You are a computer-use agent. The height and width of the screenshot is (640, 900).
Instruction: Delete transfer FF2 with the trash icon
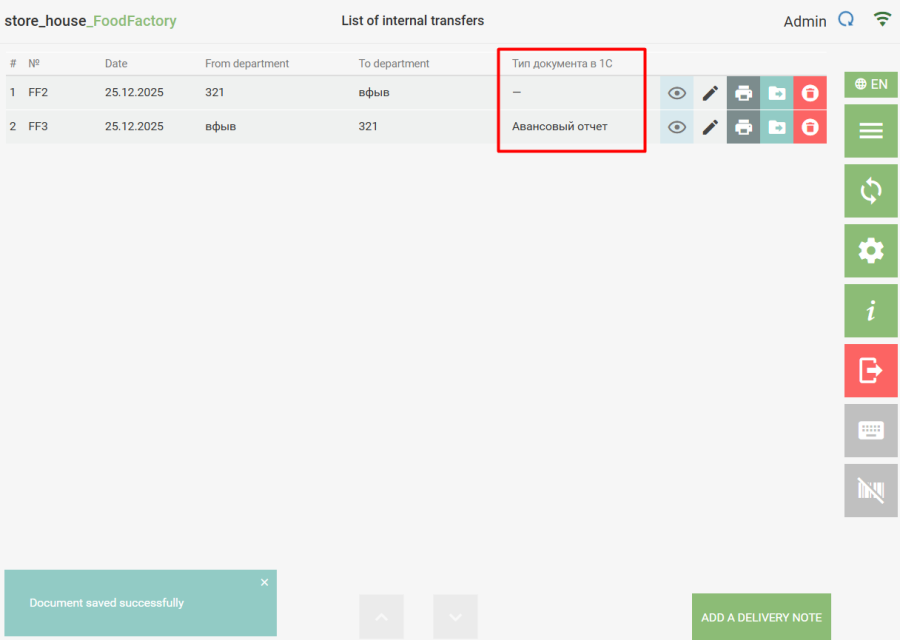point(810,93)
